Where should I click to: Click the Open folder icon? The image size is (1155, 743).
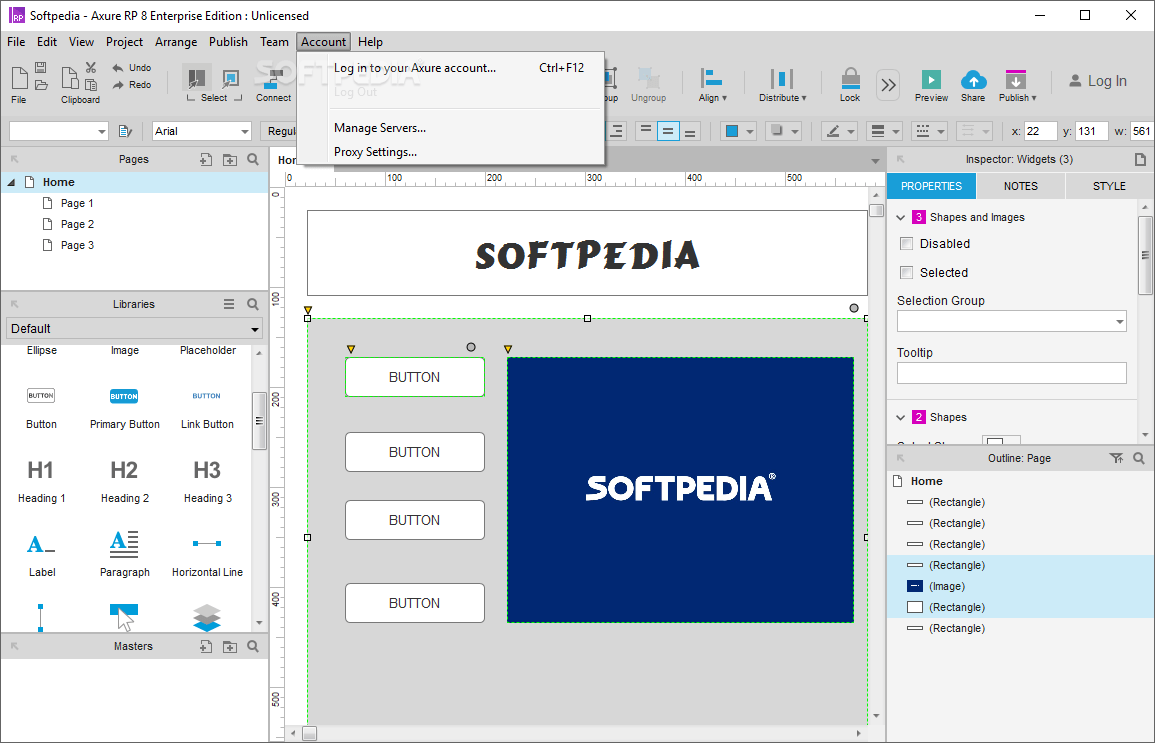click(41, 85)
